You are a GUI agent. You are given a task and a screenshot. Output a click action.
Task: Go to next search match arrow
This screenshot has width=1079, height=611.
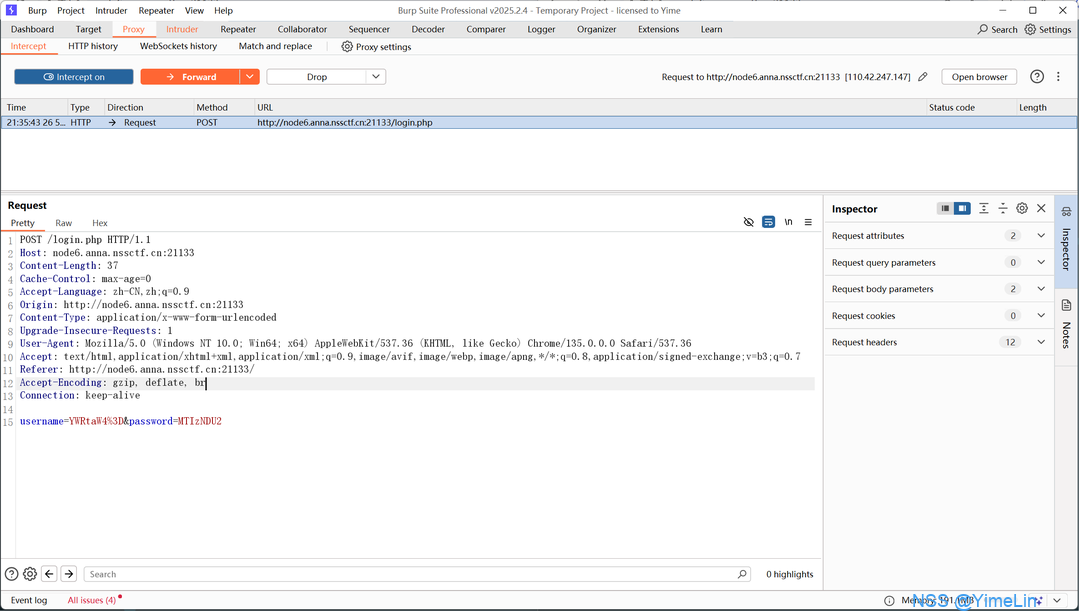pyautogui.click(x=69, y=574)
